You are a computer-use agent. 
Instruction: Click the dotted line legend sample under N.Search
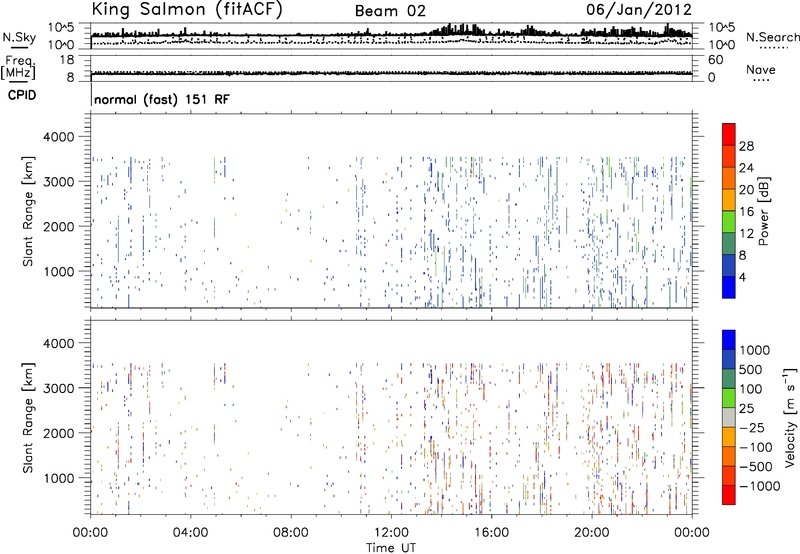(774, 47)
